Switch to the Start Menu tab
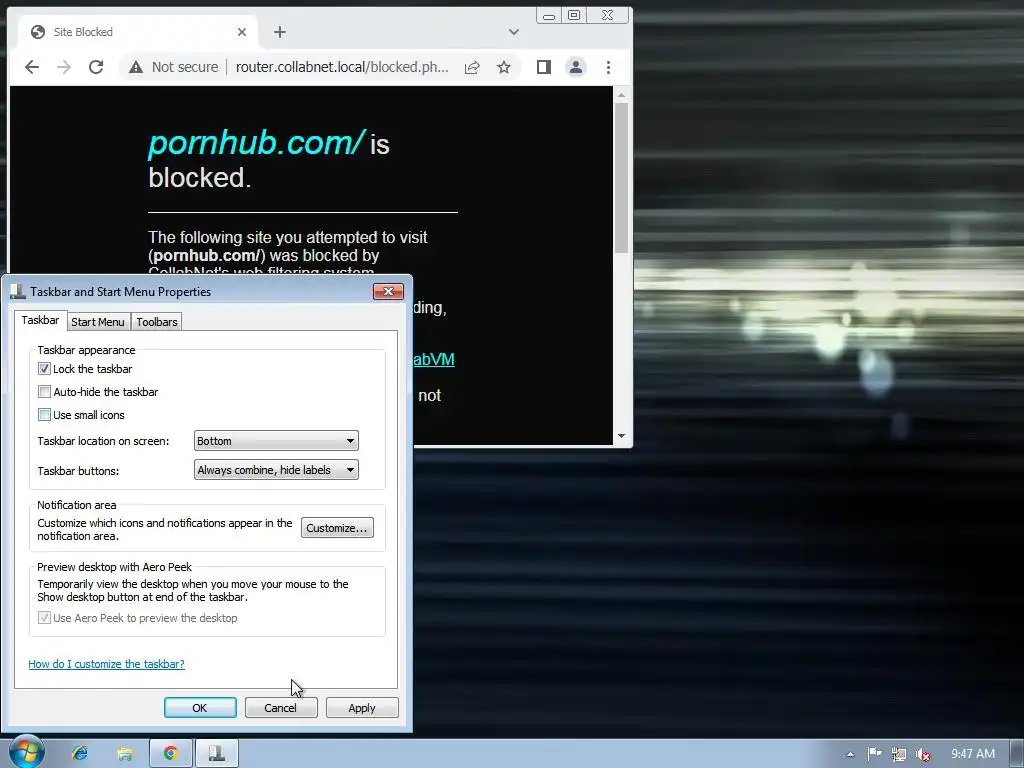Screen dimensions: 1024x768 click(x=98, y=322)
